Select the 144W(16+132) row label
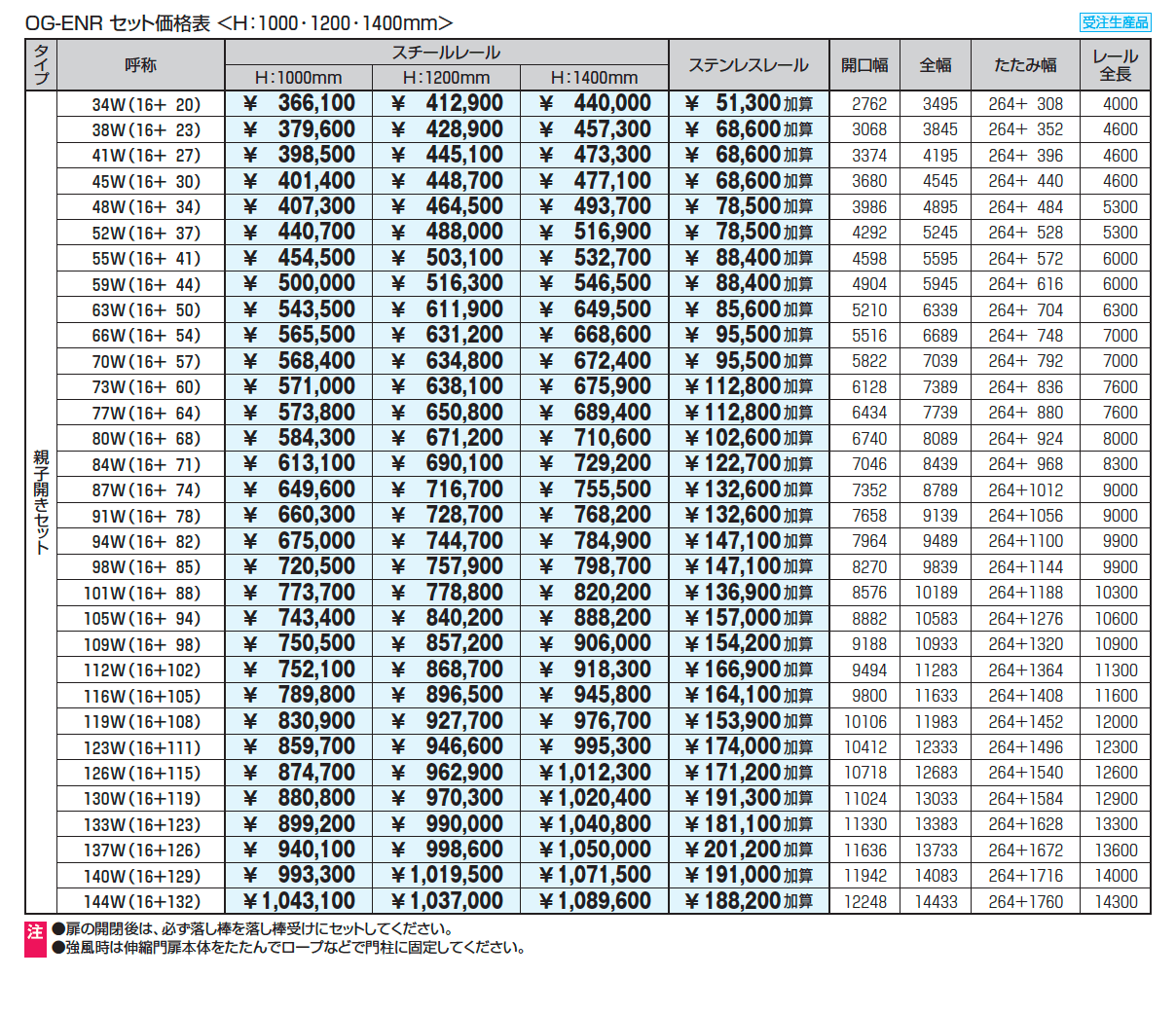The height and width of the screenshot is (1014, 1176). [x=142, y=902]
